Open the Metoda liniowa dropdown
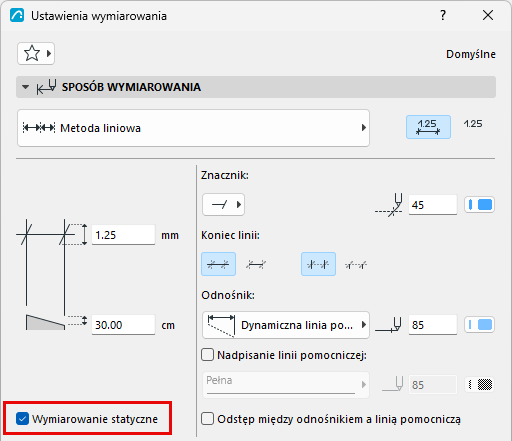 tap(193, 128)
